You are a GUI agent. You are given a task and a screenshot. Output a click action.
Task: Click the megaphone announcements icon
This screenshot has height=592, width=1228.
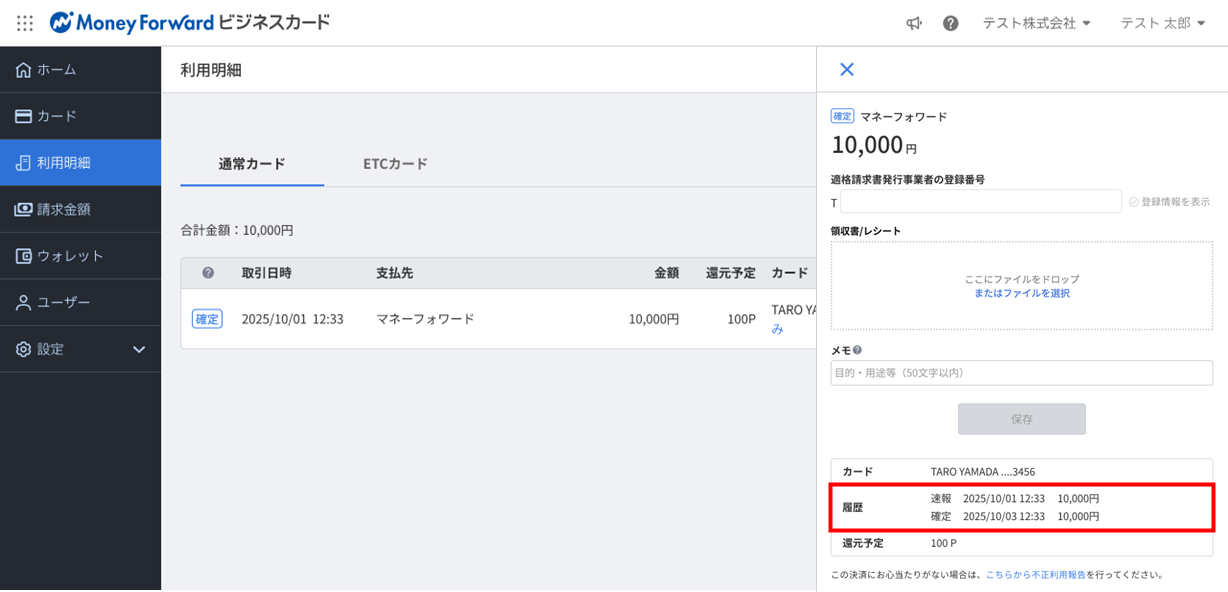coord(914,23)
